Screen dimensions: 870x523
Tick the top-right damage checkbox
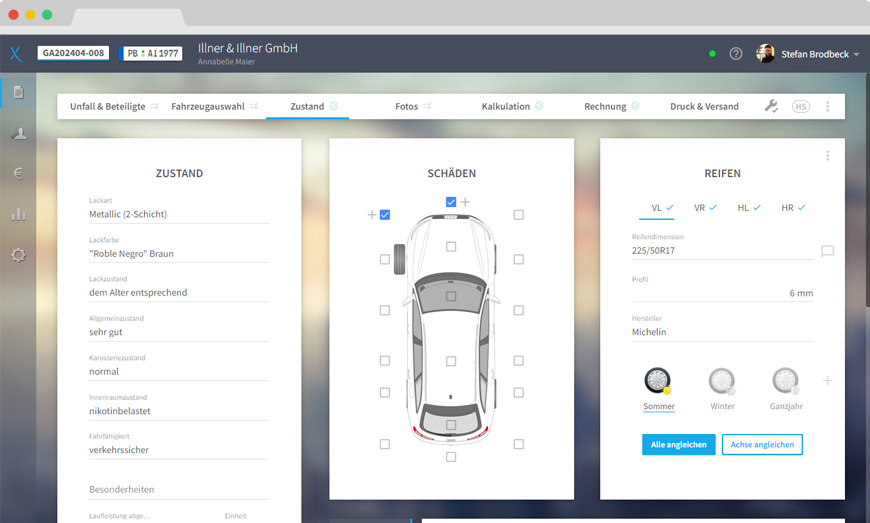tap(518, 215)
